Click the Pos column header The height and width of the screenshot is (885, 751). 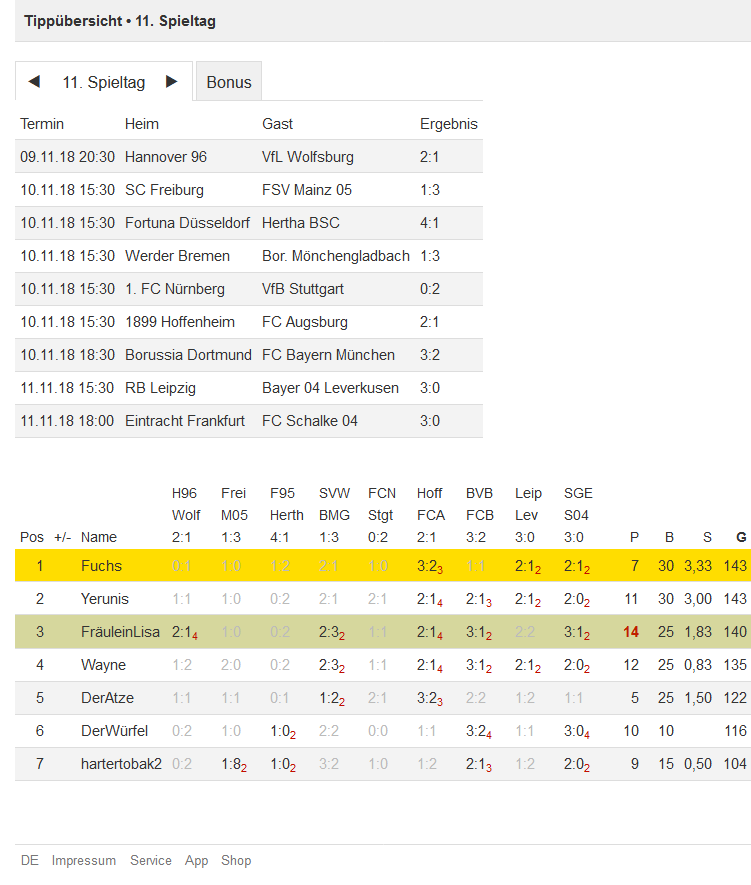coord(32,537)
